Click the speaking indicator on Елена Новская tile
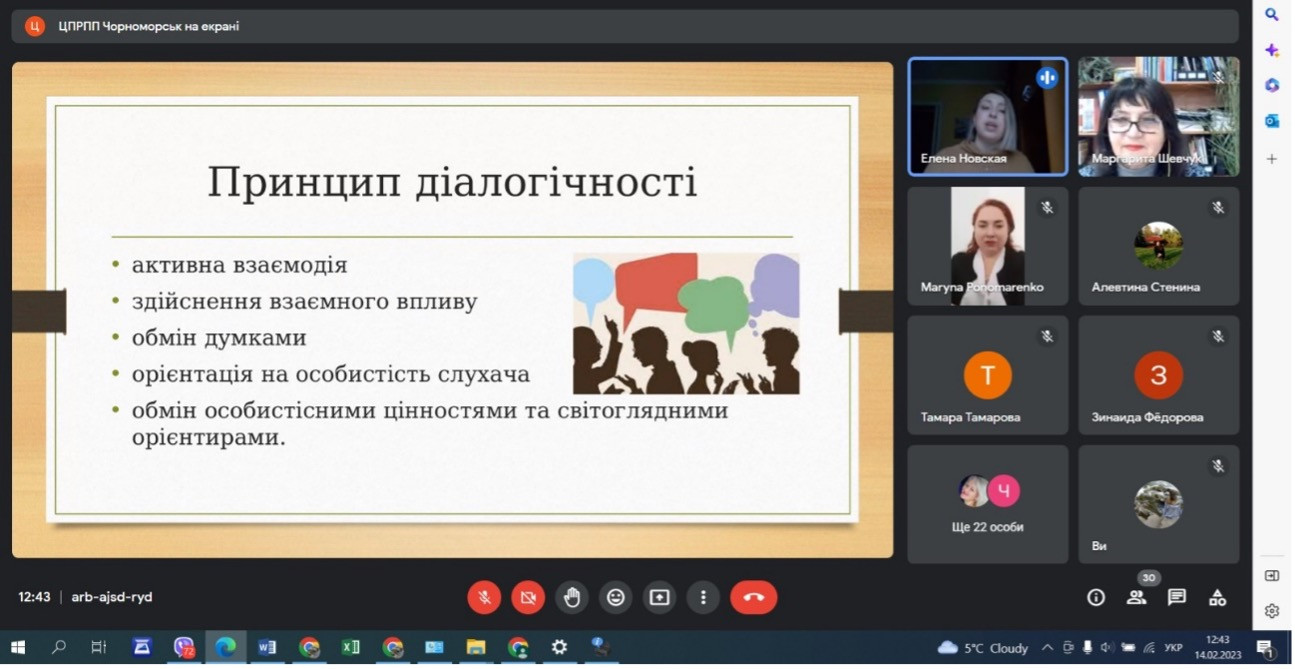The width and height of the screenshot is (1295, 669). coord(1047,77)
